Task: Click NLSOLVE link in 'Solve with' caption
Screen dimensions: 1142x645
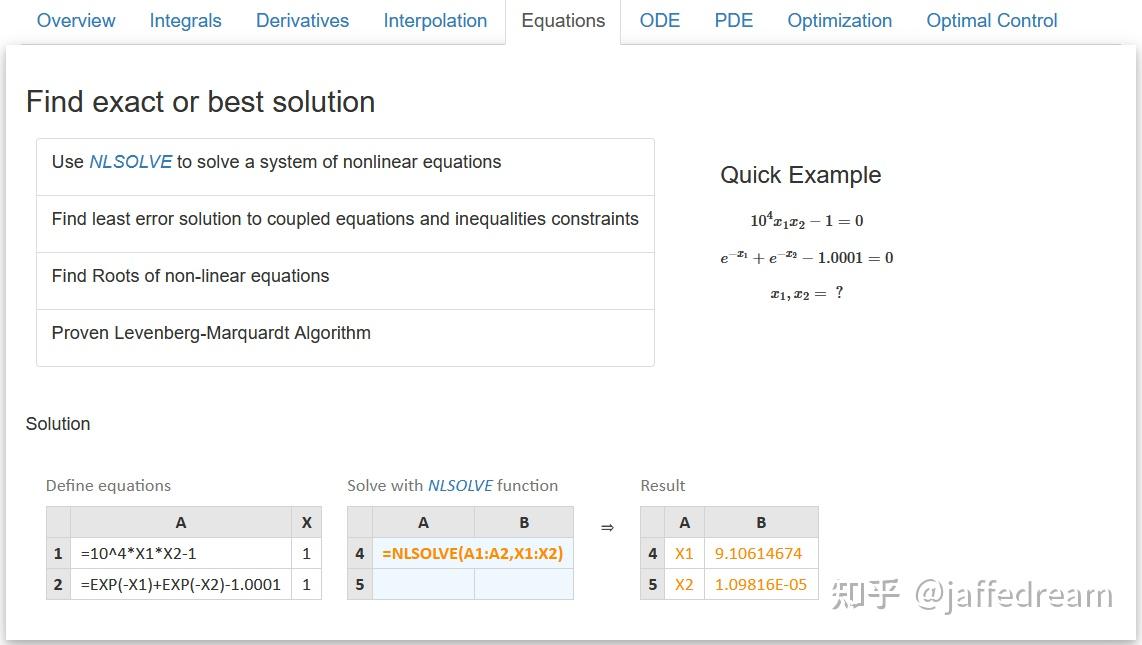Action: click(x=460, y=486)
